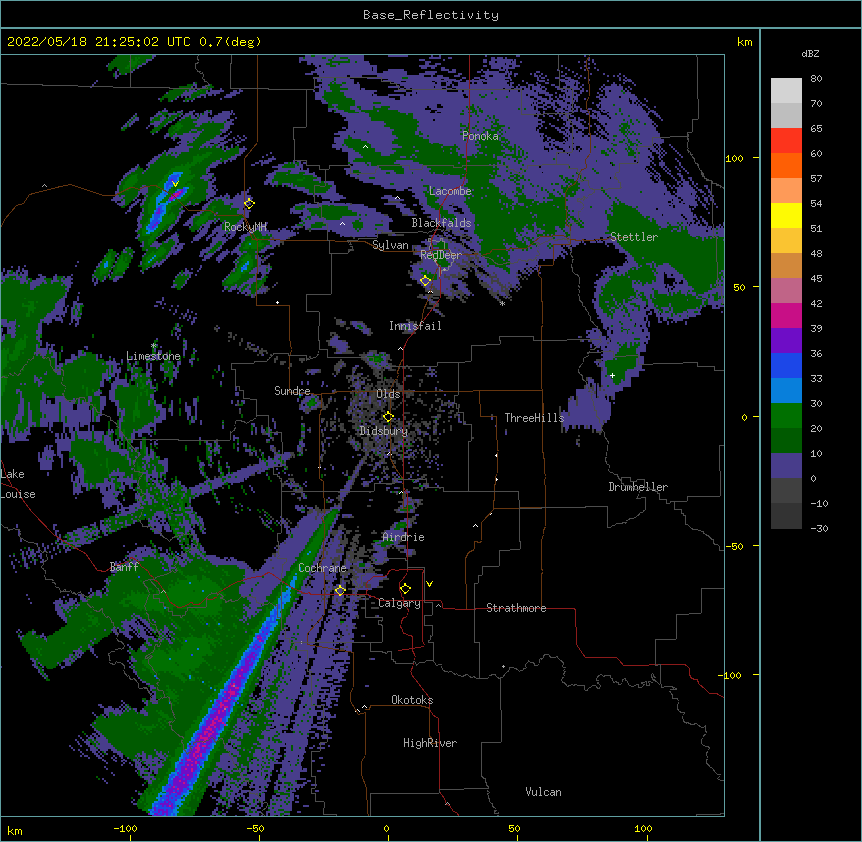This screenshot has height=842, width=862.
Task: Select the HighRiver label
Action: 430,743
